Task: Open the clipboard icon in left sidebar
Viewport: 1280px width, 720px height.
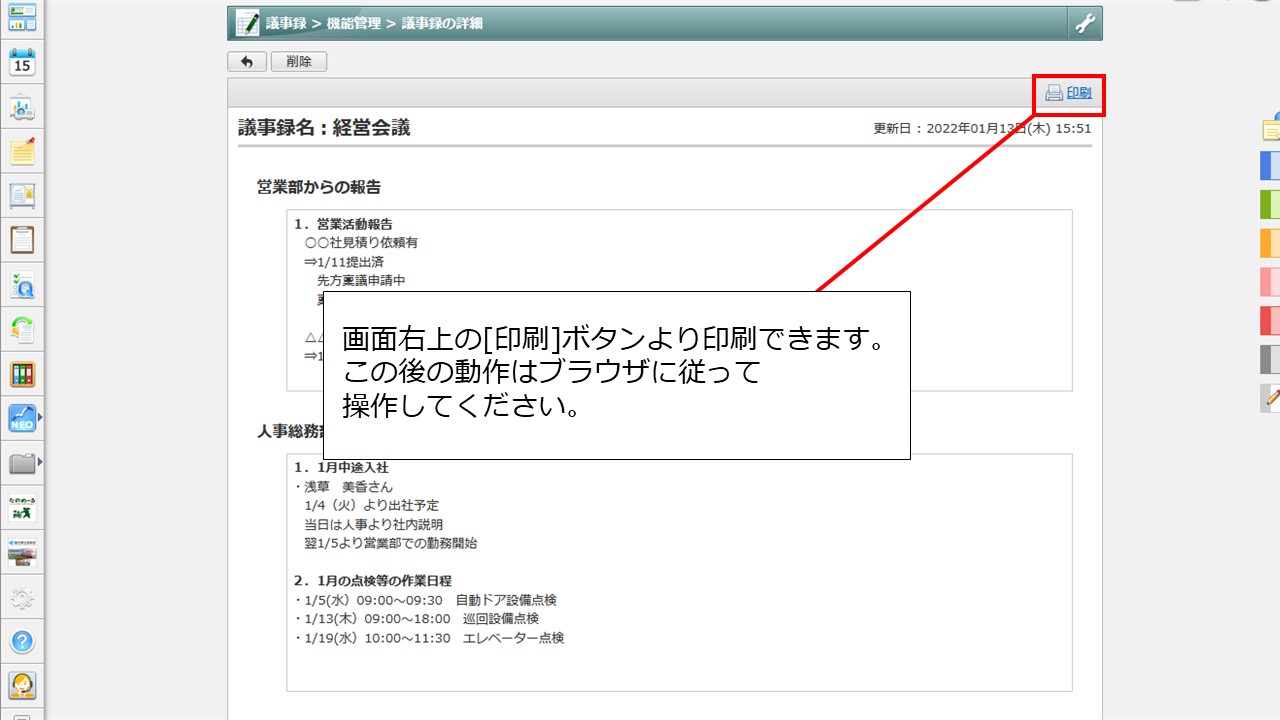Action: [x=22, y=240]
